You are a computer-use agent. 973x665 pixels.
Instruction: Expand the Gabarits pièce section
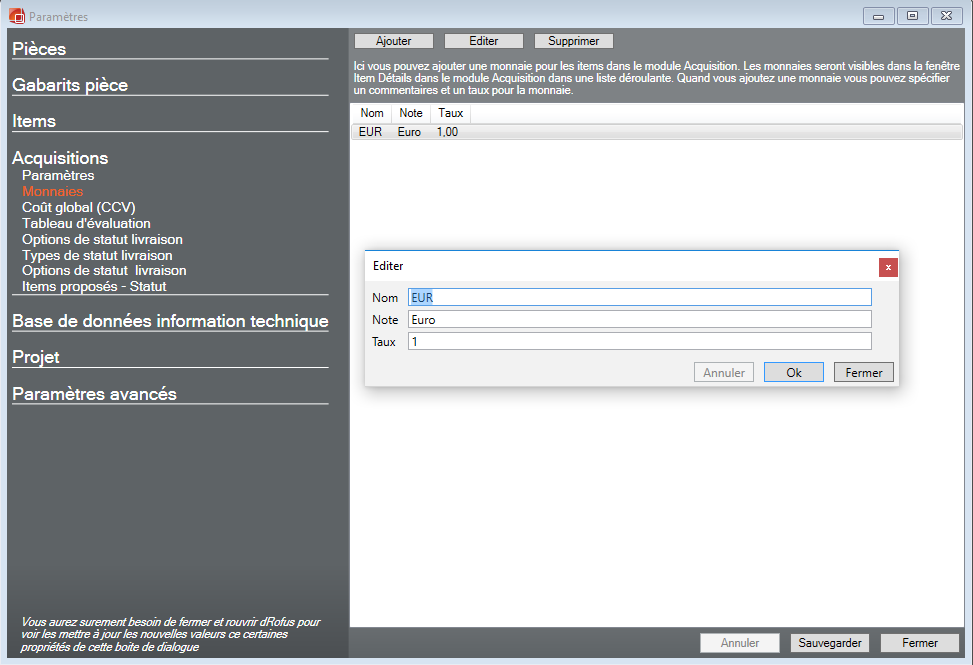70,86
